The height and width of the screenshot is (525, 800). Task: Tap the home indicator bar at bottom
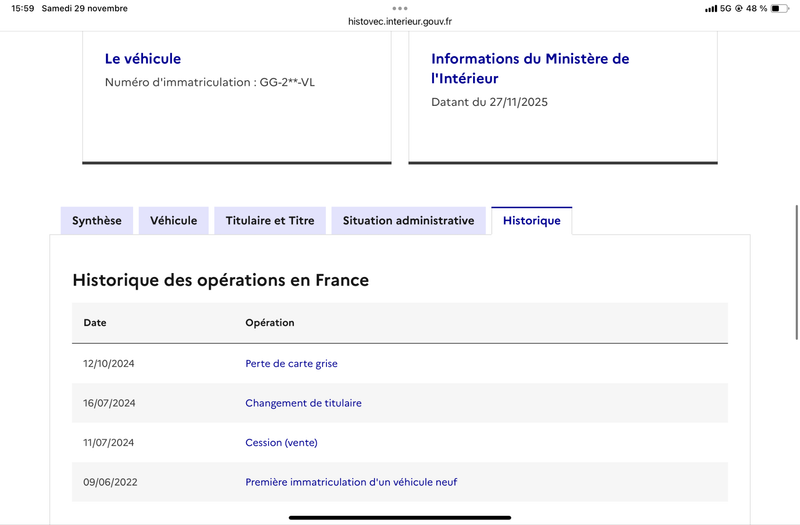click(400, 517)
